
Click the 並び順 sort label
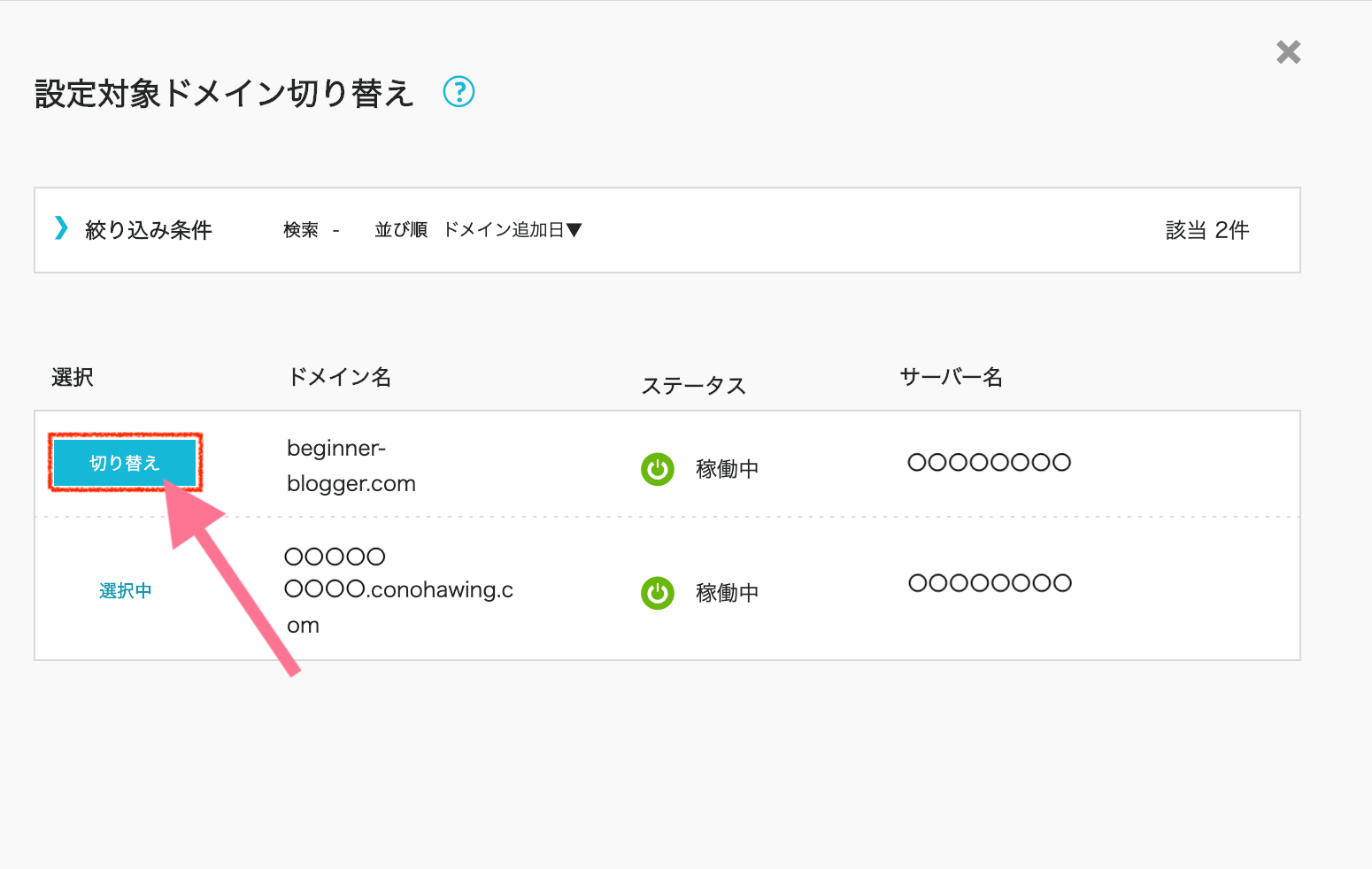[x=401, y=230]
